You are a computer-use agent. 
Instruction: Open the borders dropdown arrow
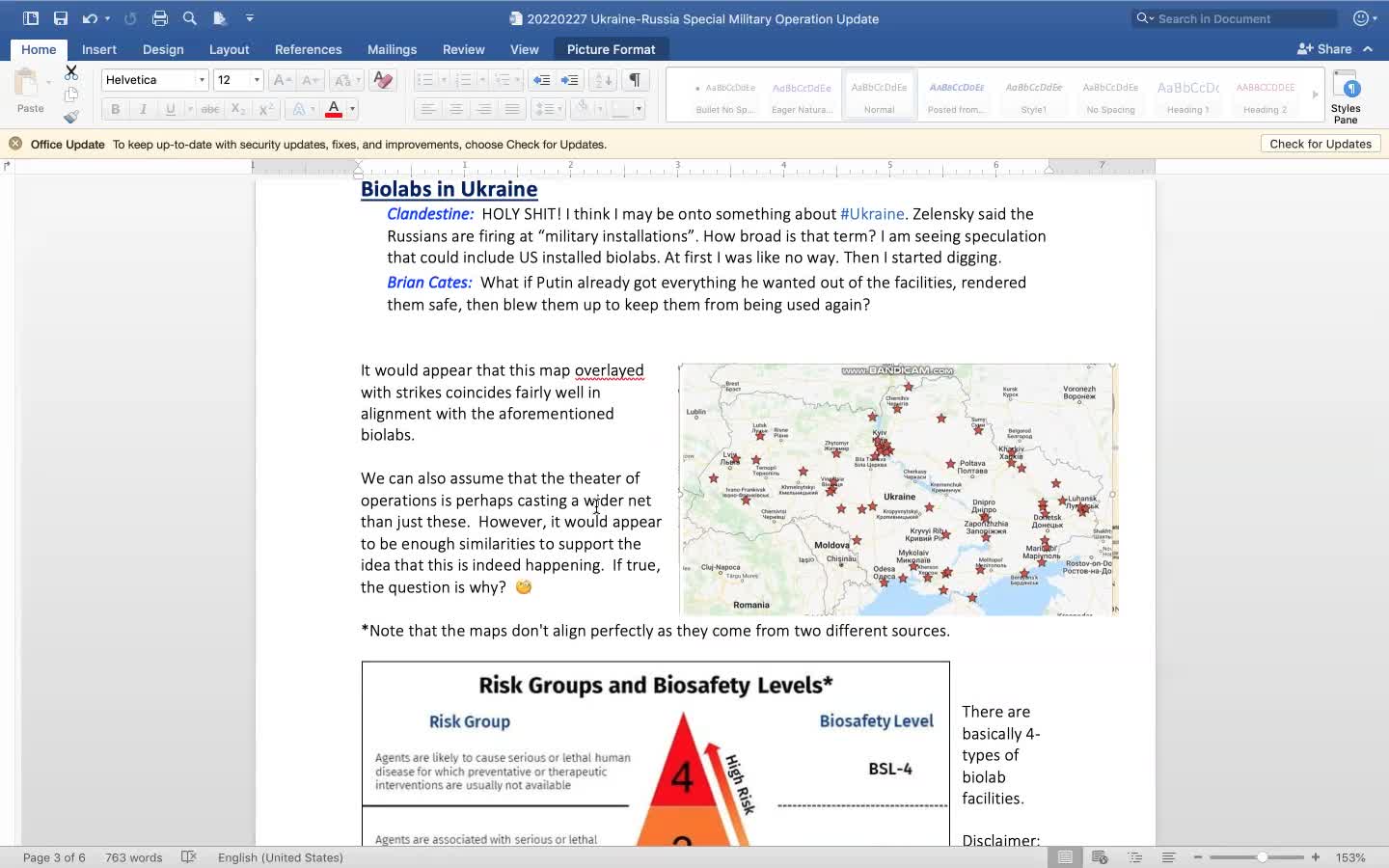pyautogui.click(x=639, y=109)
